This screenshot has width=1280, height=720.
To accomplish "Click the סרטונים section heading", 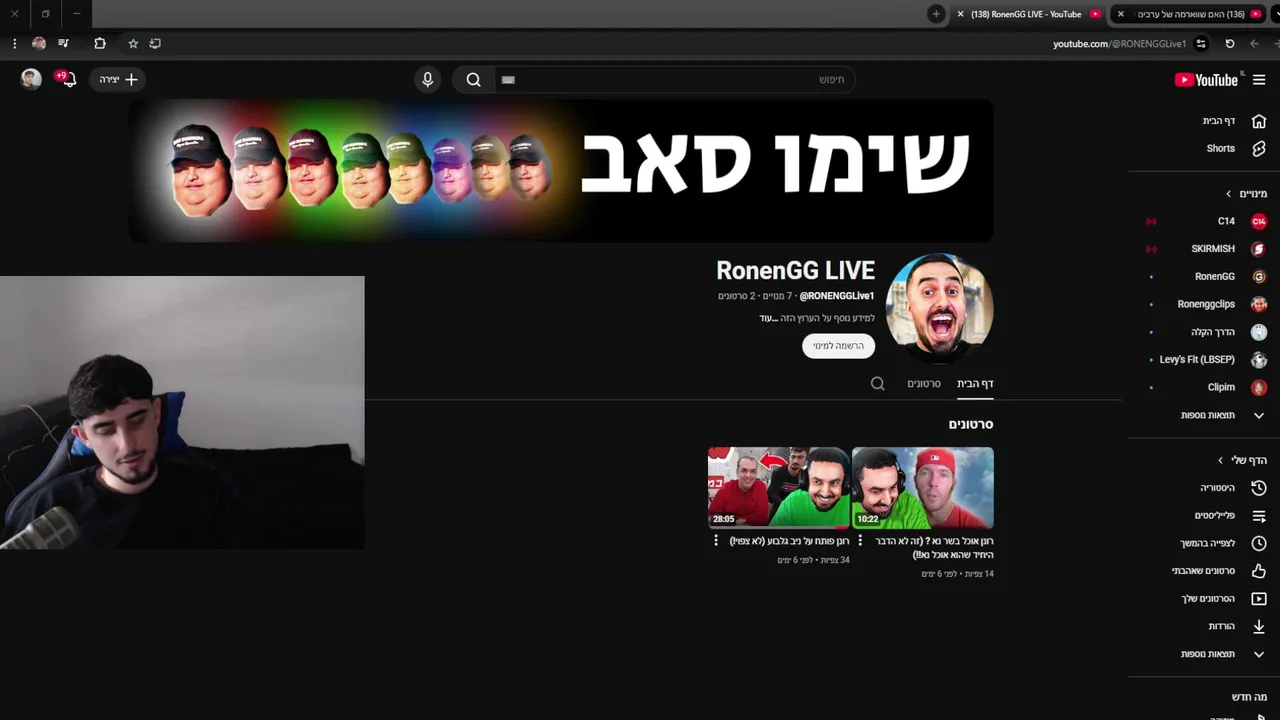I will [971, 424].
